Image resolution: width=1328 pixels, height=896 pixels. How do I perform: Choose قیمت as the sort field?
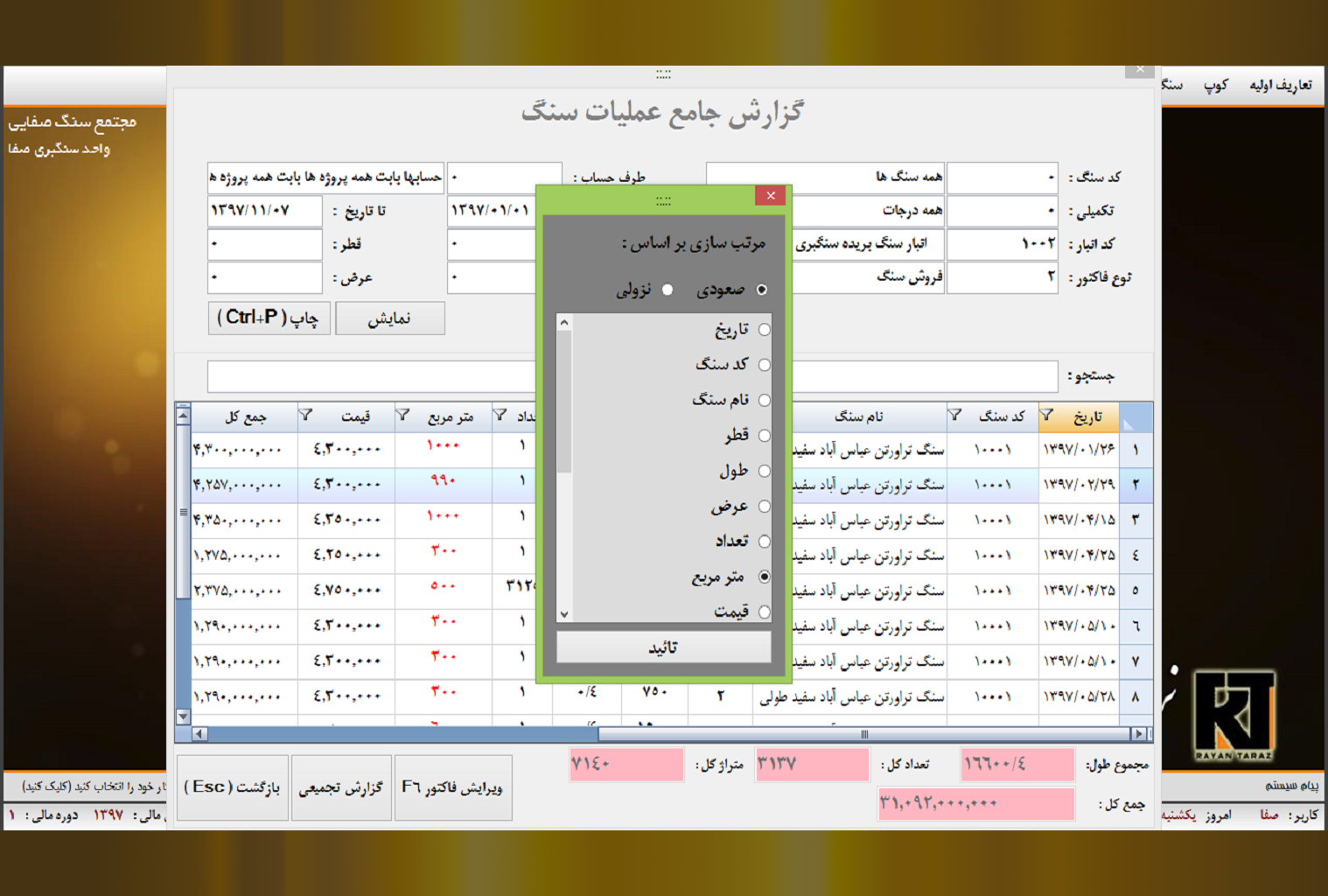click(x=764, y=612)
